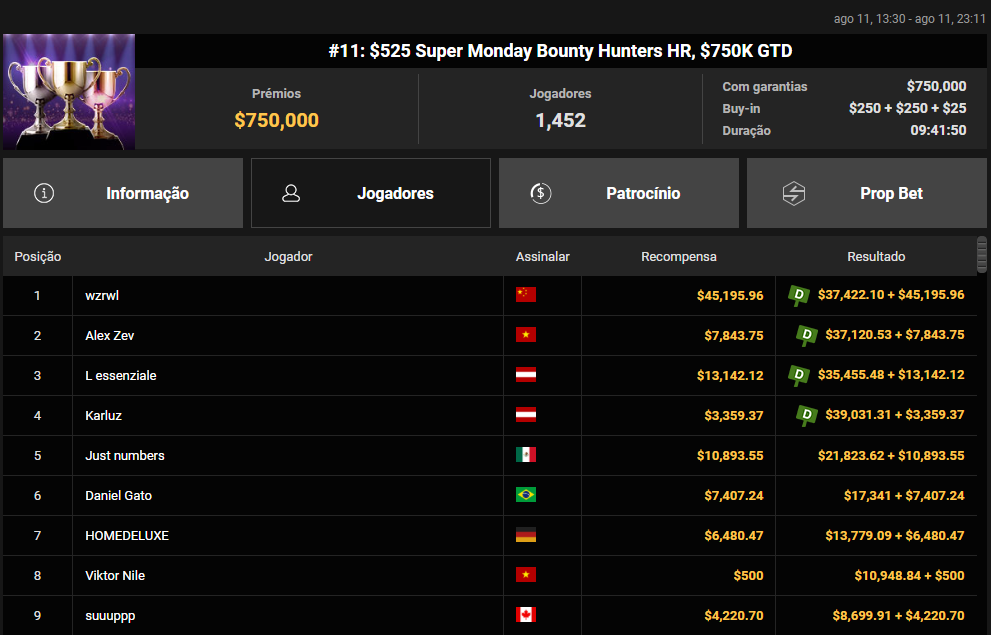Click the $10,893.55 bounty of Just numbers
This screenshot has height=635, width=991.
pyautogui.click(x=730, y=456)
